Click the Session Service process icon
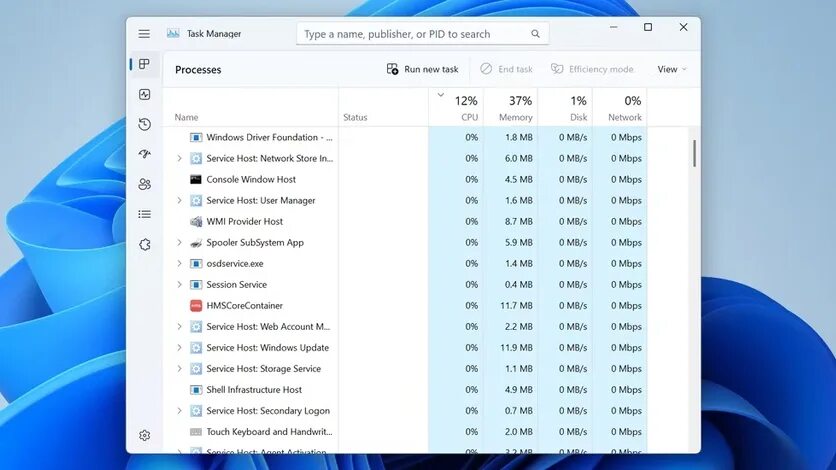 (x=196, y=285)
